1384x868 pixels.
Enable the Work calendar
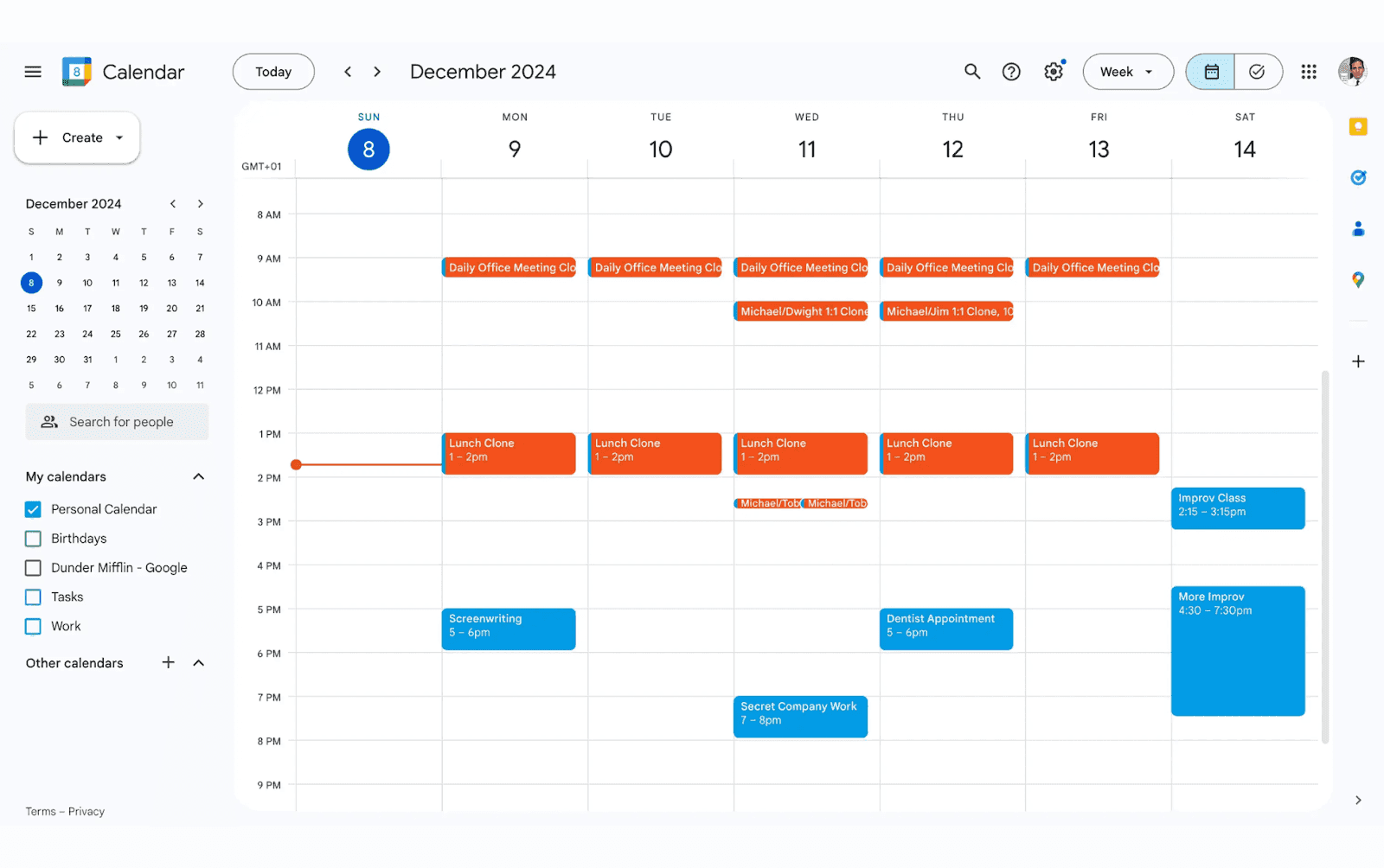(33, 626)
